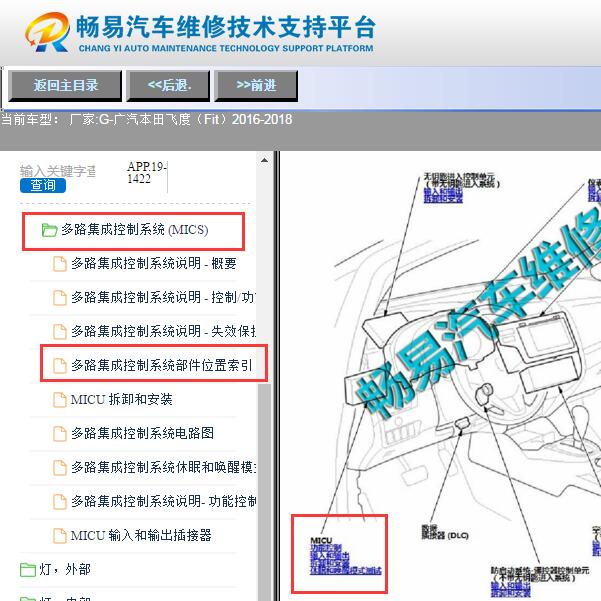Click the 返回主目录 button
Viewport: 601px width, 601px height.
click(65, 85)
